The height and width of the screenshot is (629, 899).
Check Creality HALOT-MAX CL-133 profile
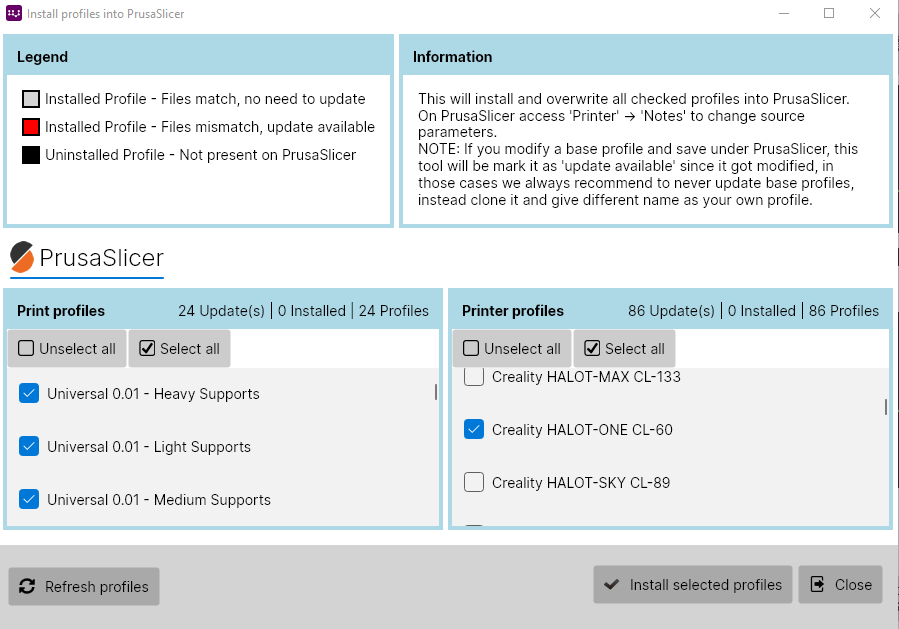pos(474,377)
